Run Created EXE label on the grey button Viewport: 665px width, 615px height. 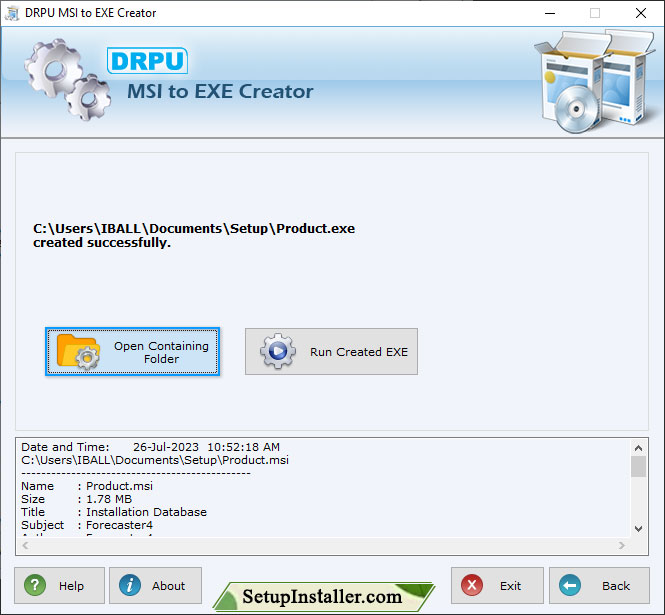click(x=359, y=352)
